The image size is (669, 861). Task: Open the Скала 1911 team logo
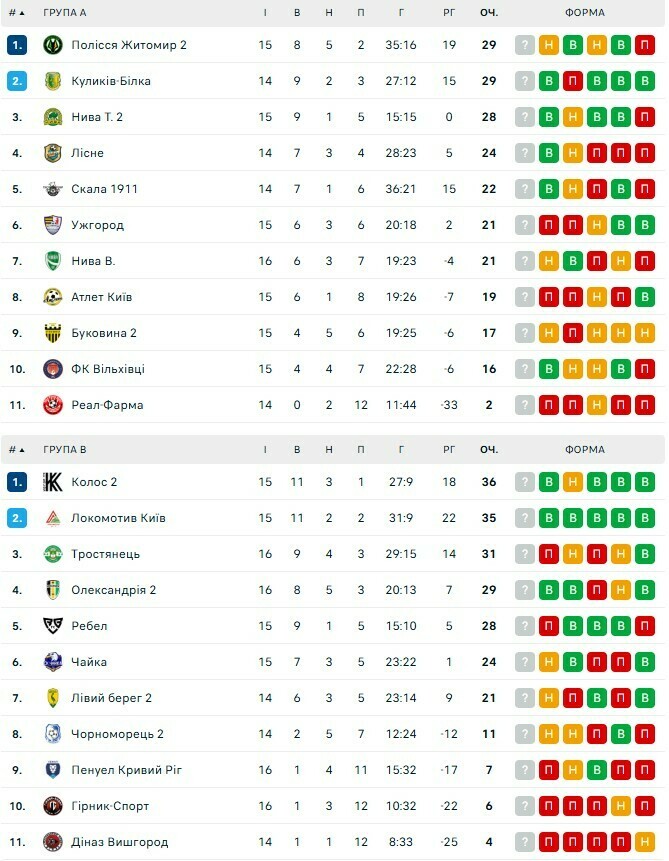point(53,189)
